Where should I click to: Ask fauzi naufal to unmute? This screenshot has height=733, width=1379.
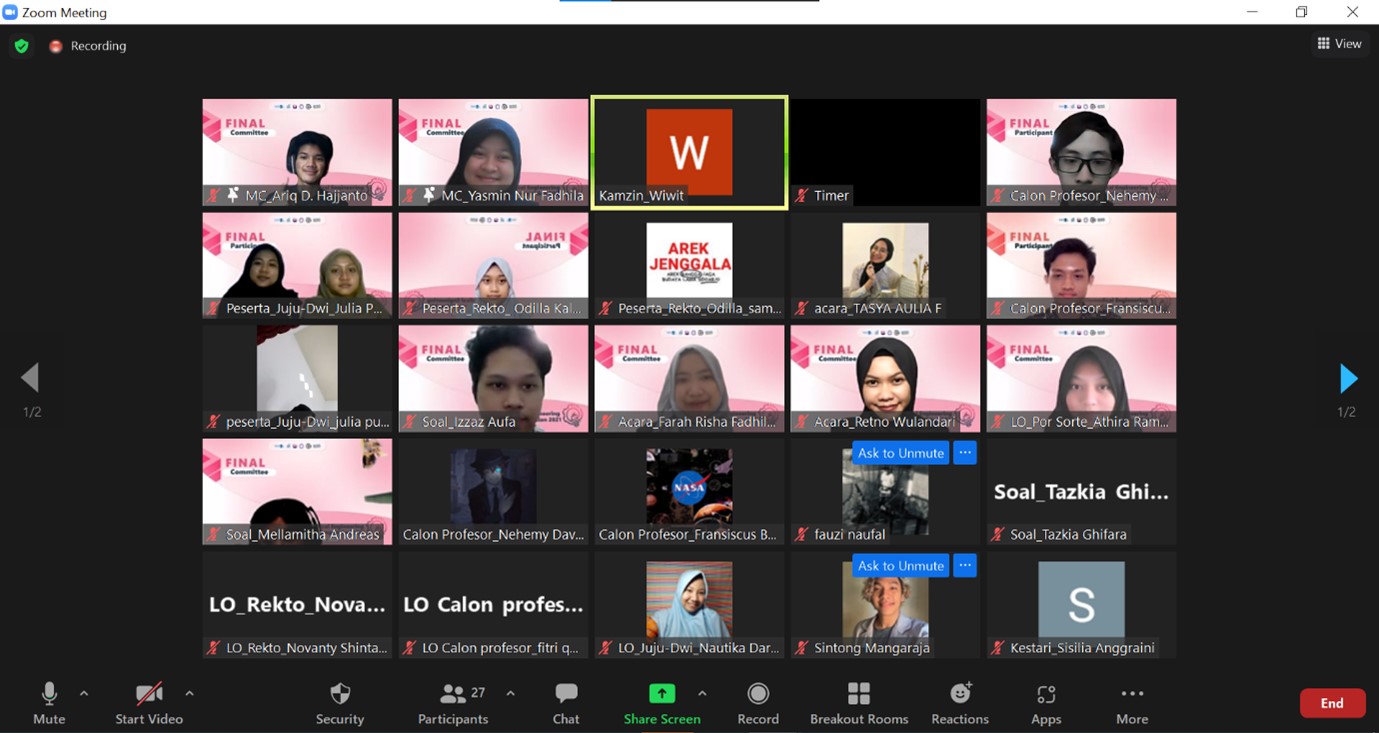[900, 453]
